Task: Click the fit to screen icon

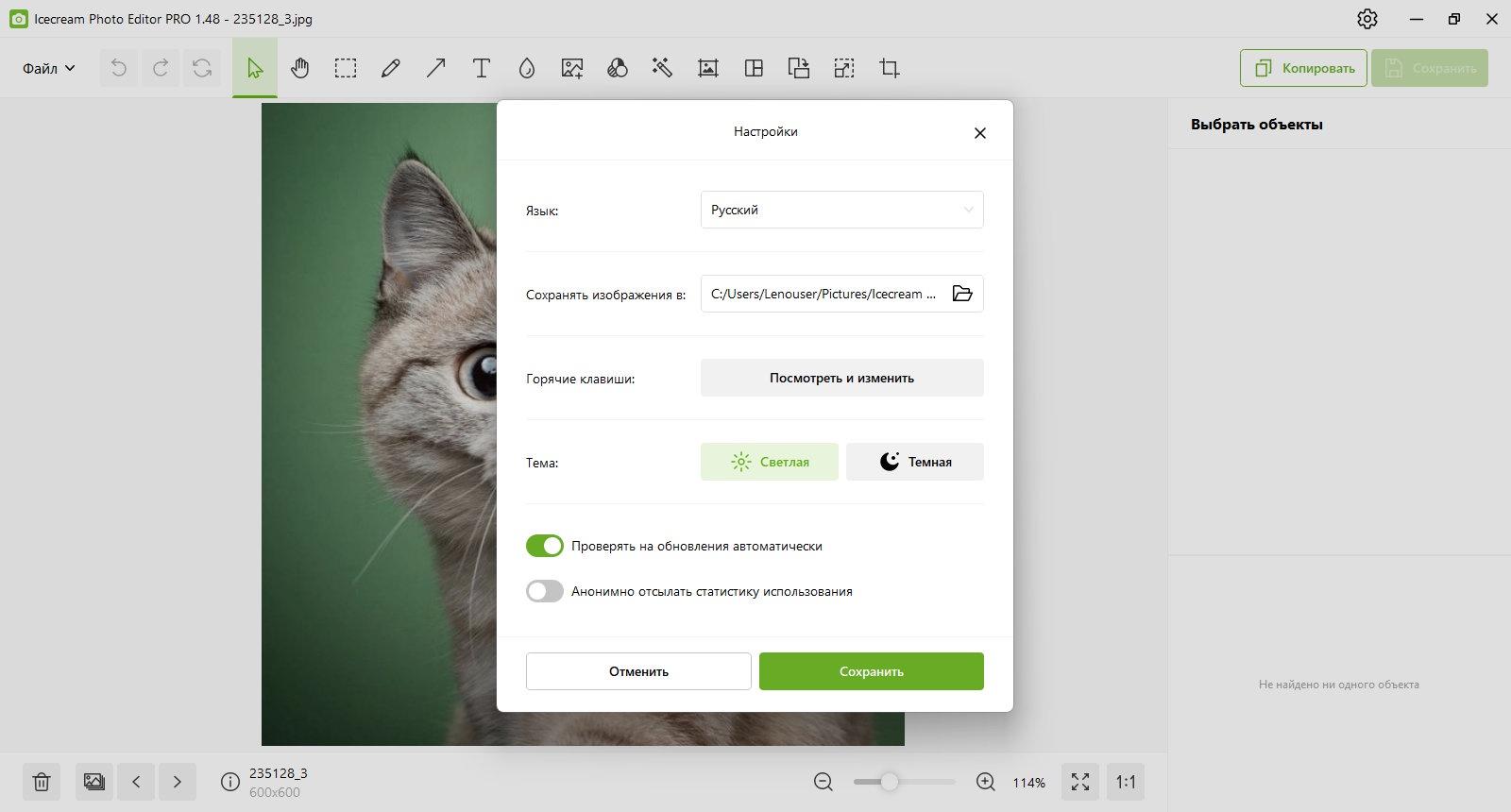Action: [1080, 782]
